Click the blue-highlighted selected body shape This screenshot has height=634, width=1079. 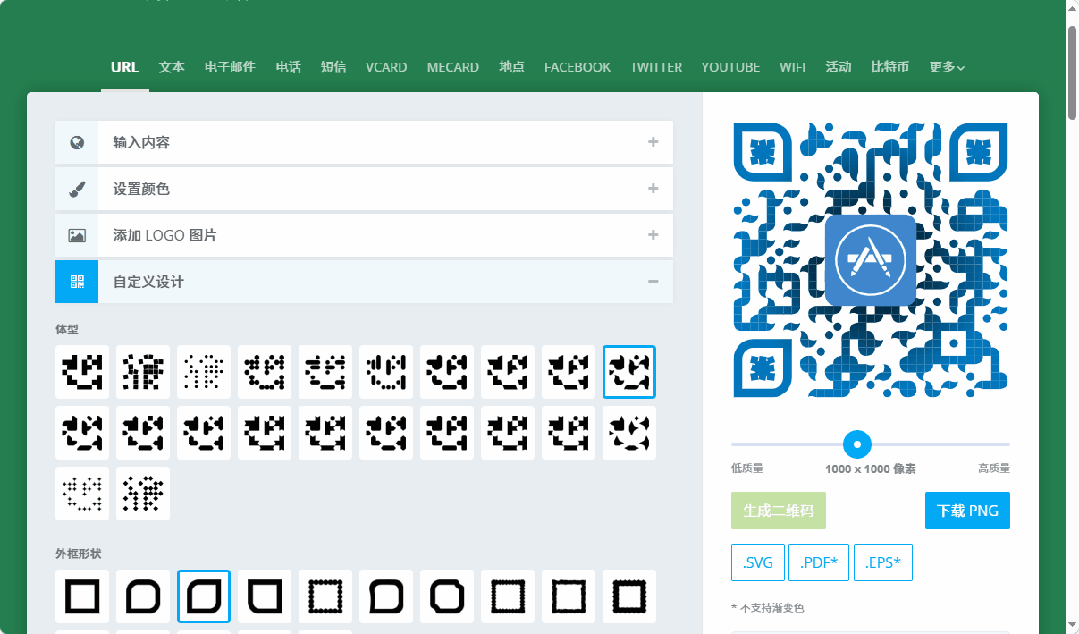[629, 372]
